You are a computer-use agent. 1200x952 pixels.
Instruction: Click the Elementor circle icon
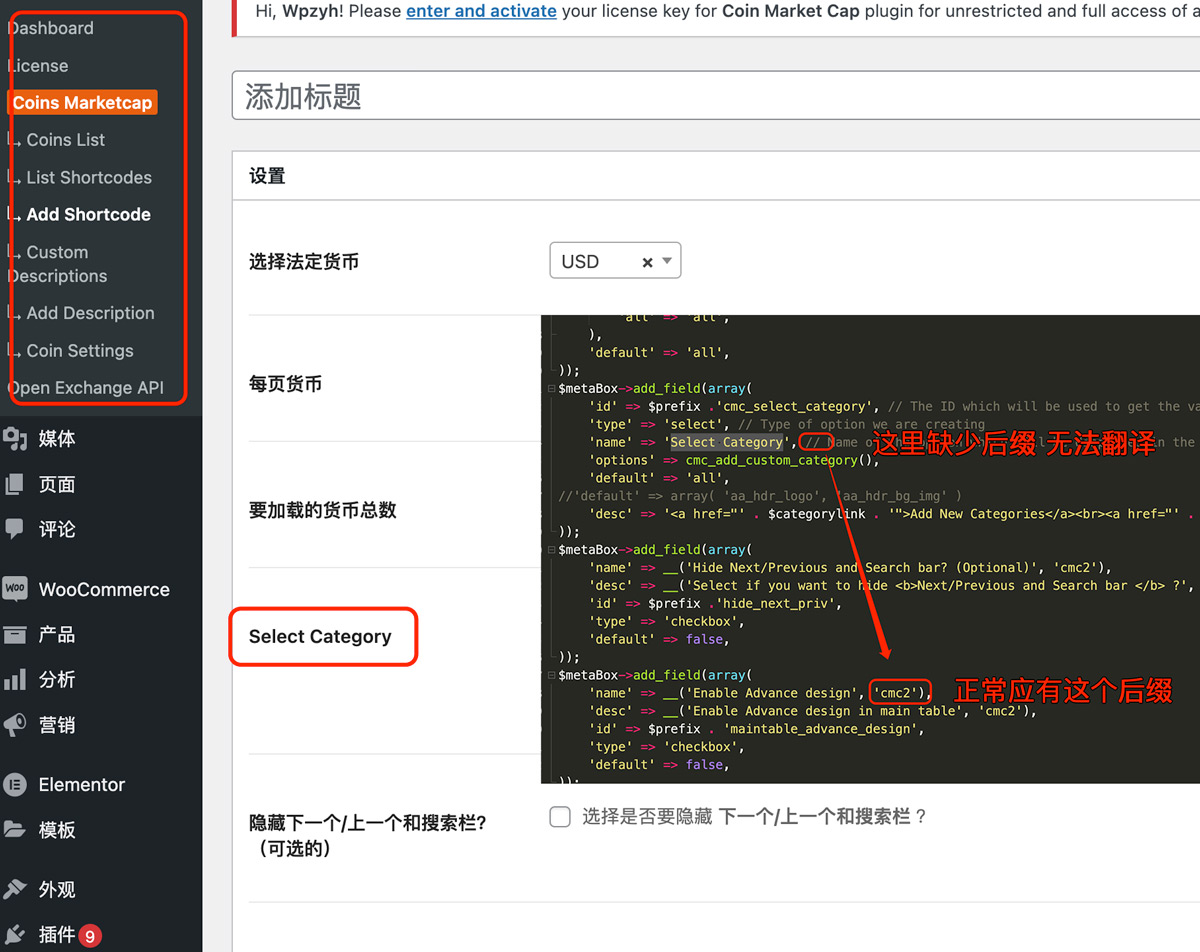[15, 785]
